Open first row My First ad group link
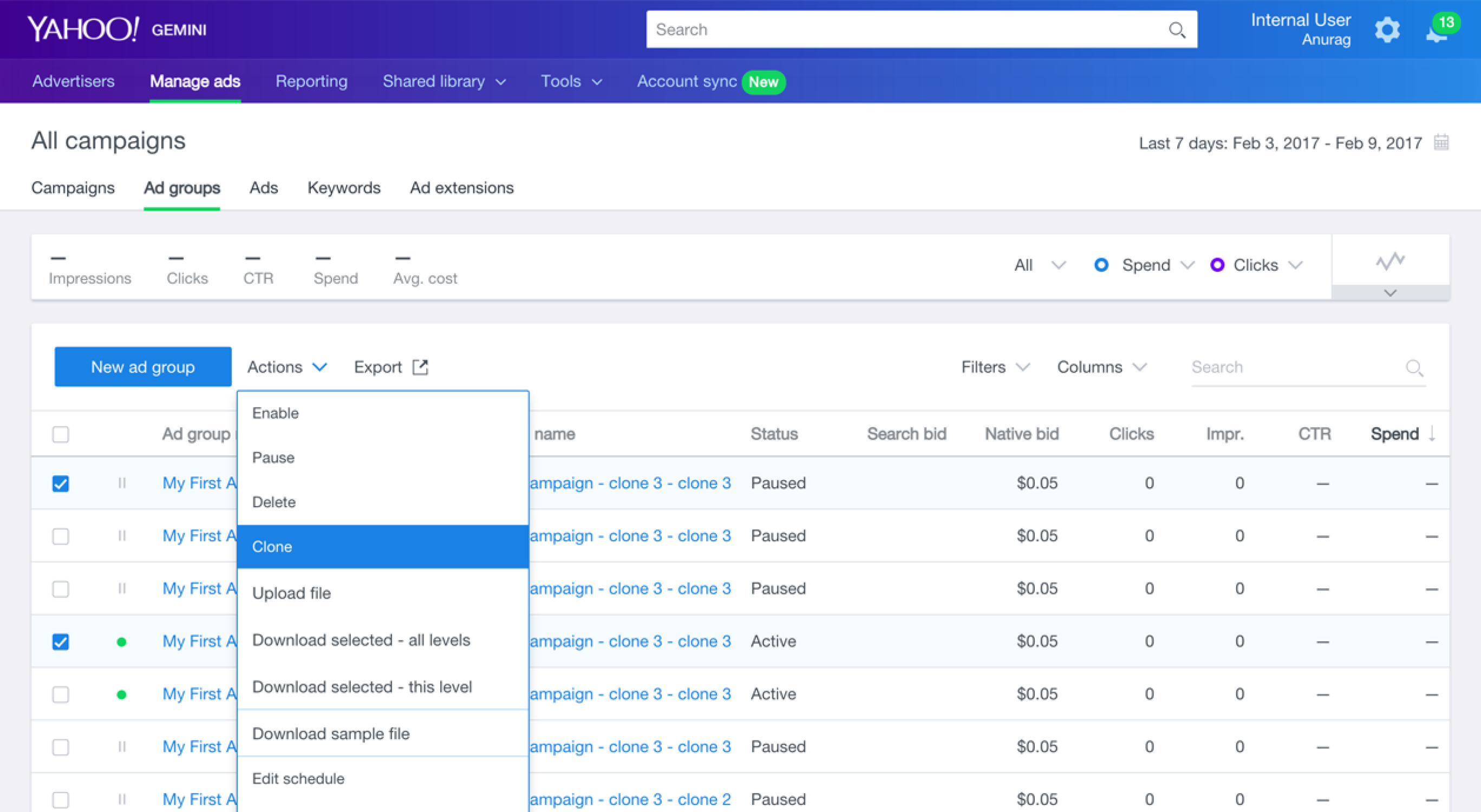The width and height of the screenshot is (1481, 812). (199, 483)
